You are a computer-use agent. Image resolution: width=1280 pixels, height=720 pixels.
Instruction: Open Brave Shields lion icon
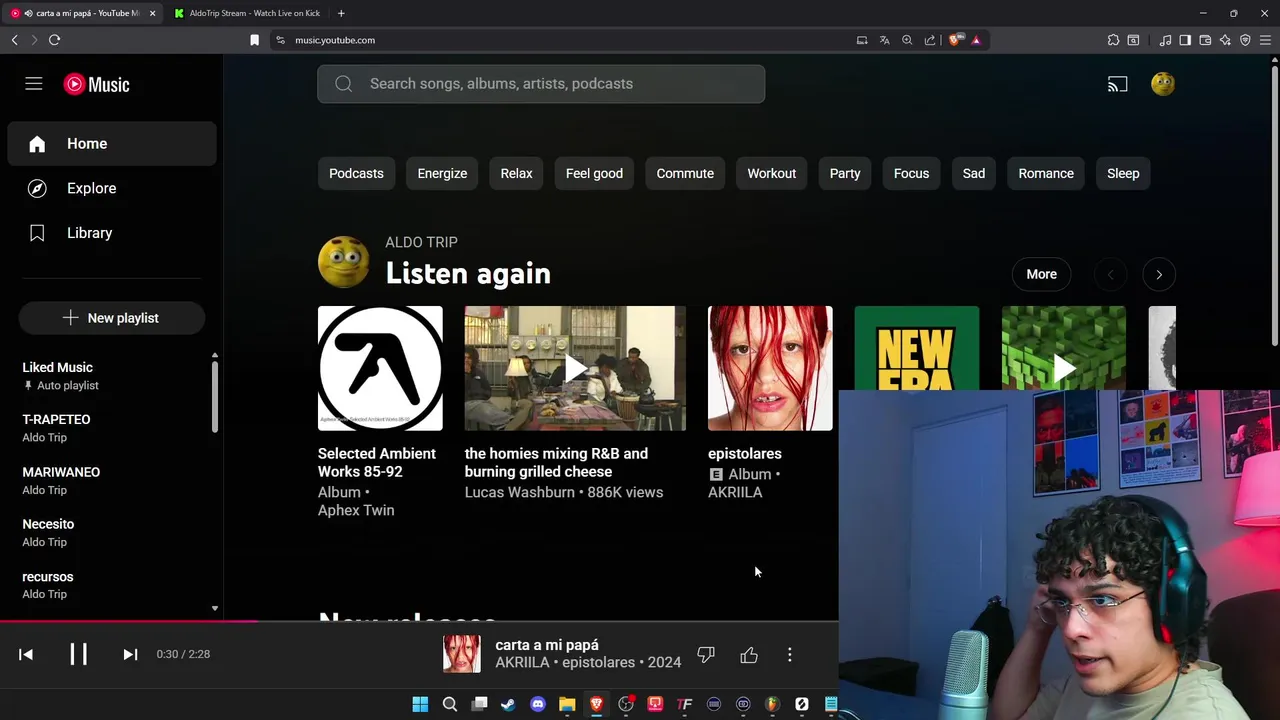[955, 40]
